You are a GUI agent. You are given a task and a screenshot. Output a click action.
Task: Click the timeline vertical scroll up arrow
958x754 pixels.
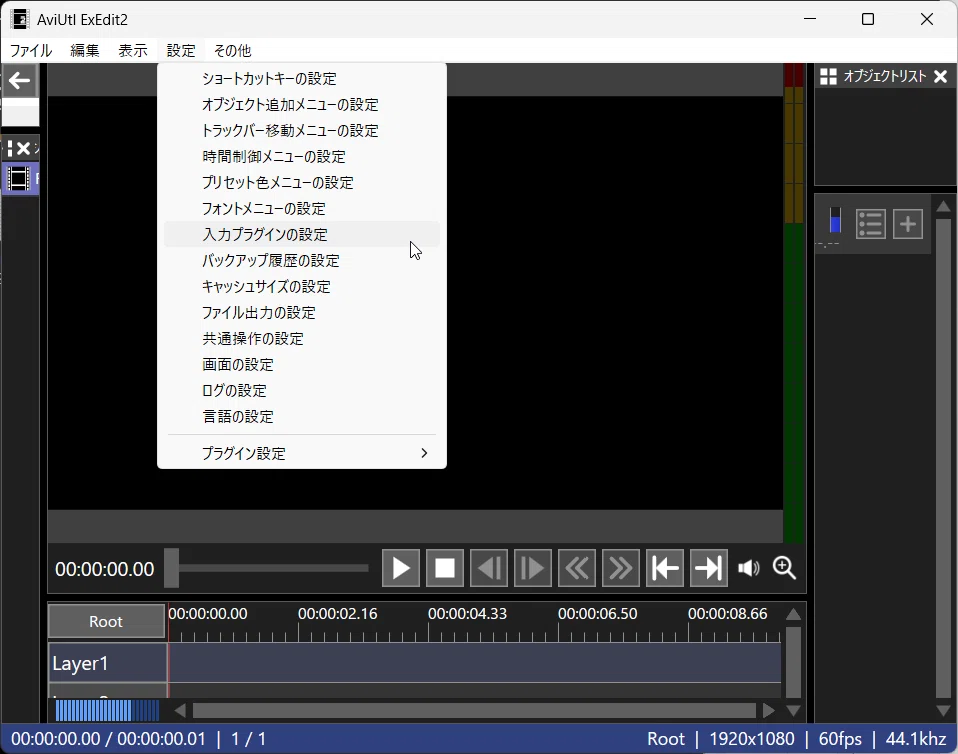tap(793, 614)
